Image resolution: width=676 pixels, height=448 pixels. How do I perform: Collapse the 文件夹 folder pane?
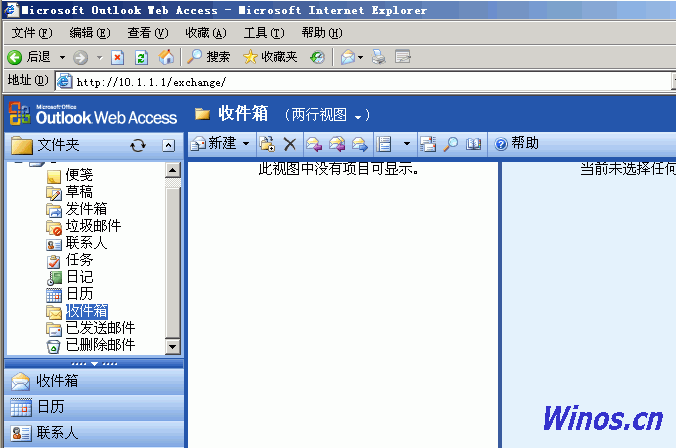click(168, 146)
